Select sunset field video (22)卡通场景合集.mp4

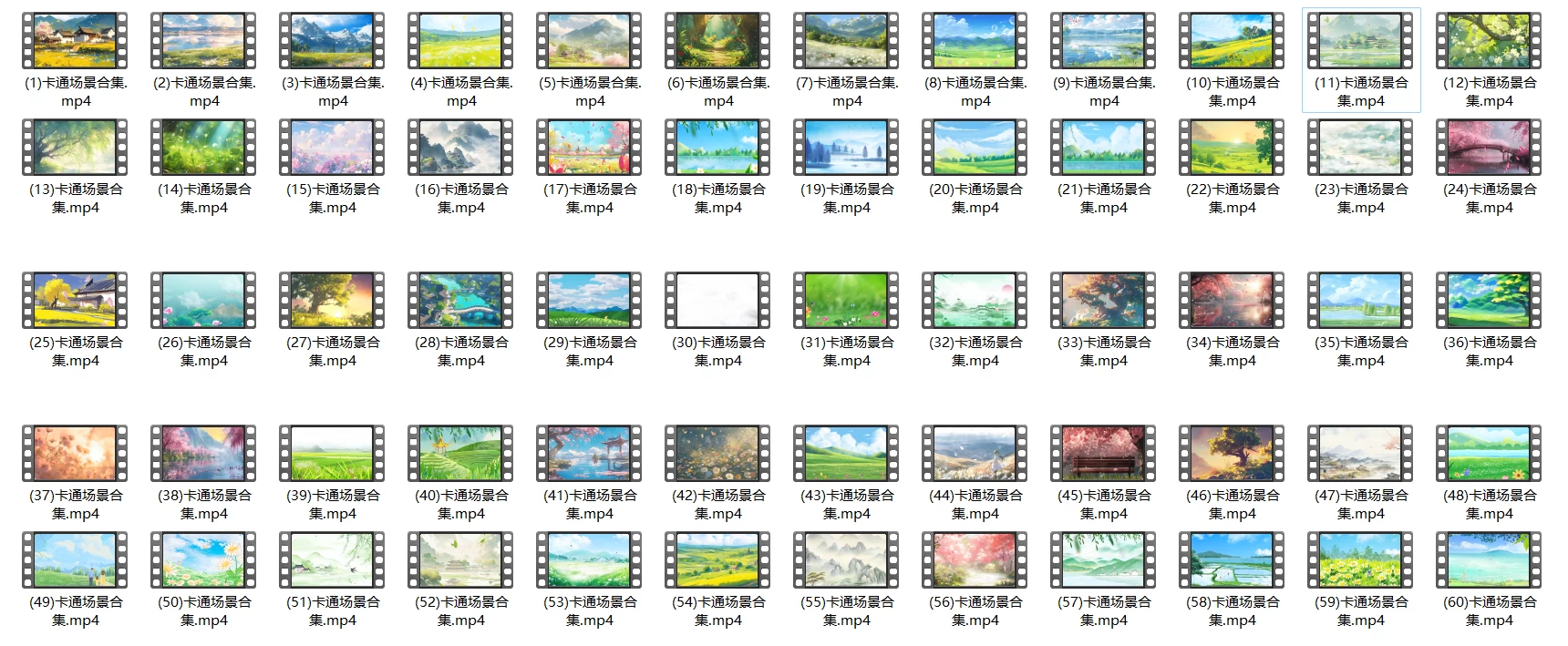1233,147
